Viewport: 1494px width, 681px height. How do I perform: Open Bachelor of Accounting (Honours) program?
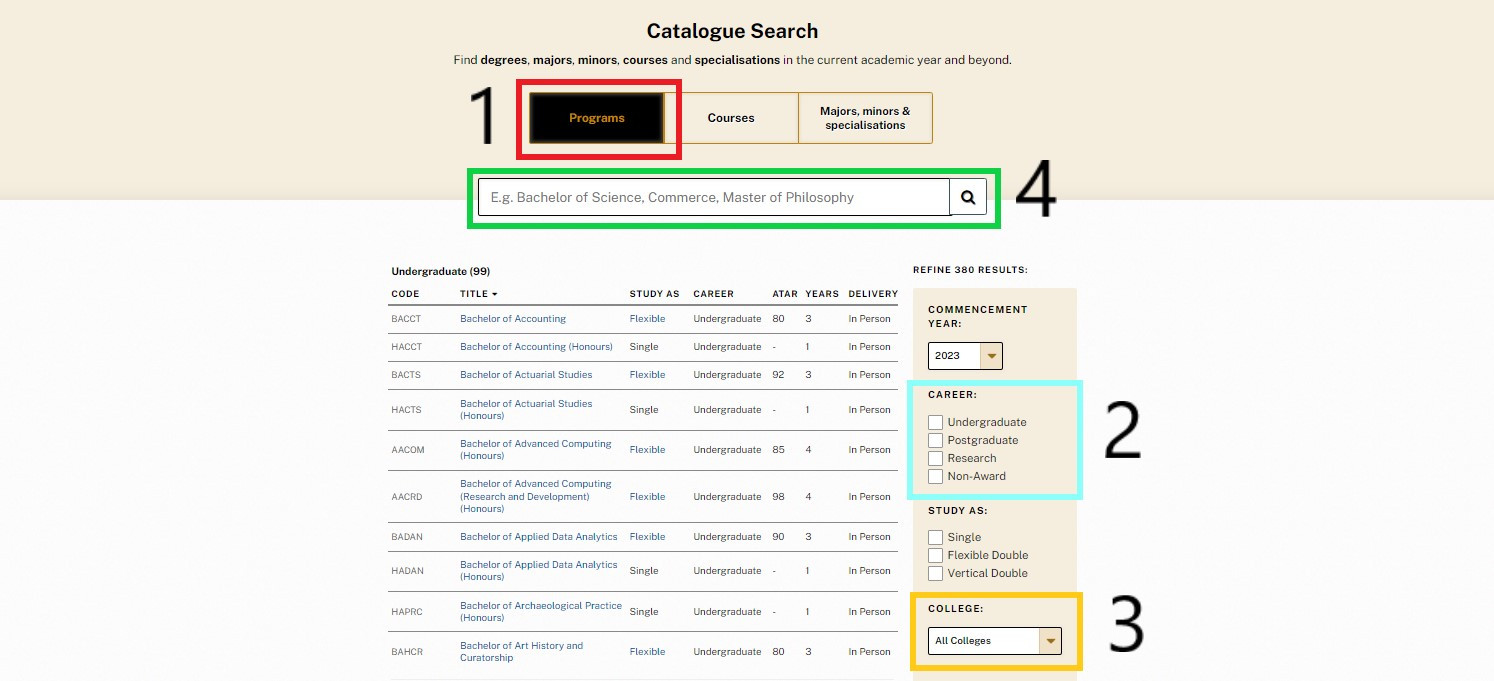tap(536, 347)
